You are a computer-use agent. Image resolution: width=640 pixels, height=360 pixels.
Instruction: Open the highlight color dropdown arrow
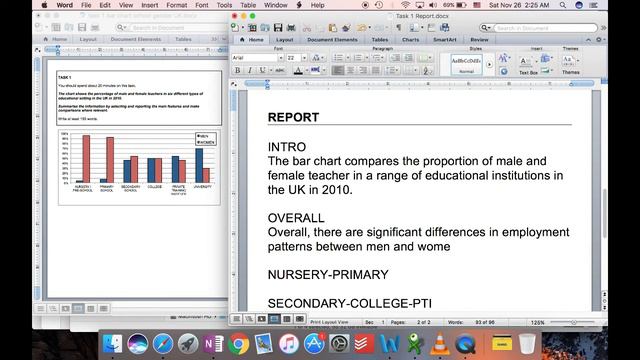click(x=324, y=70)
